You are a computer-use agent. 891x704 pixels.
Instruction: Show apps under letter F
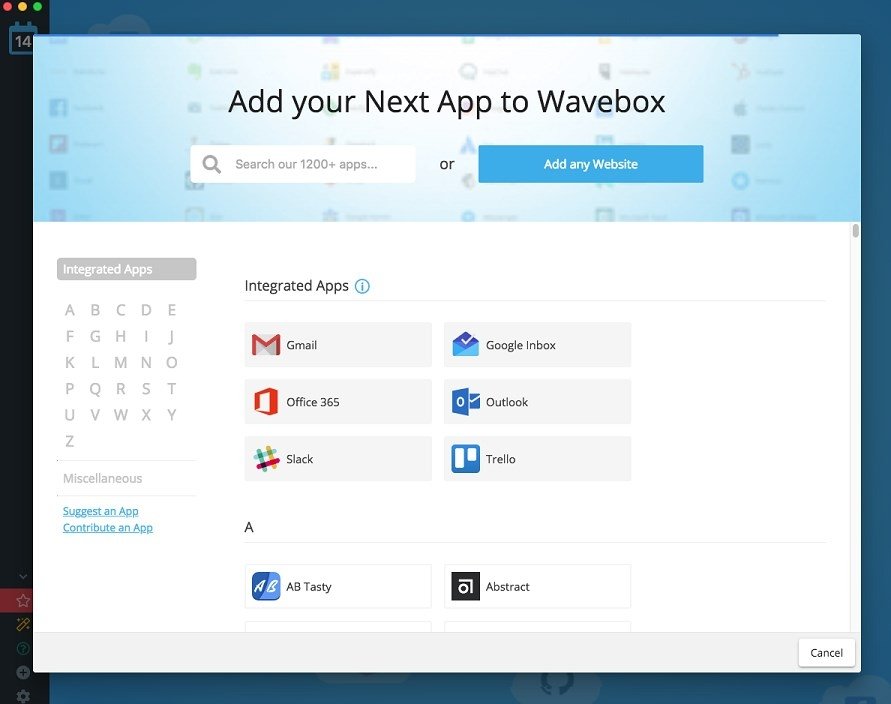70,336
